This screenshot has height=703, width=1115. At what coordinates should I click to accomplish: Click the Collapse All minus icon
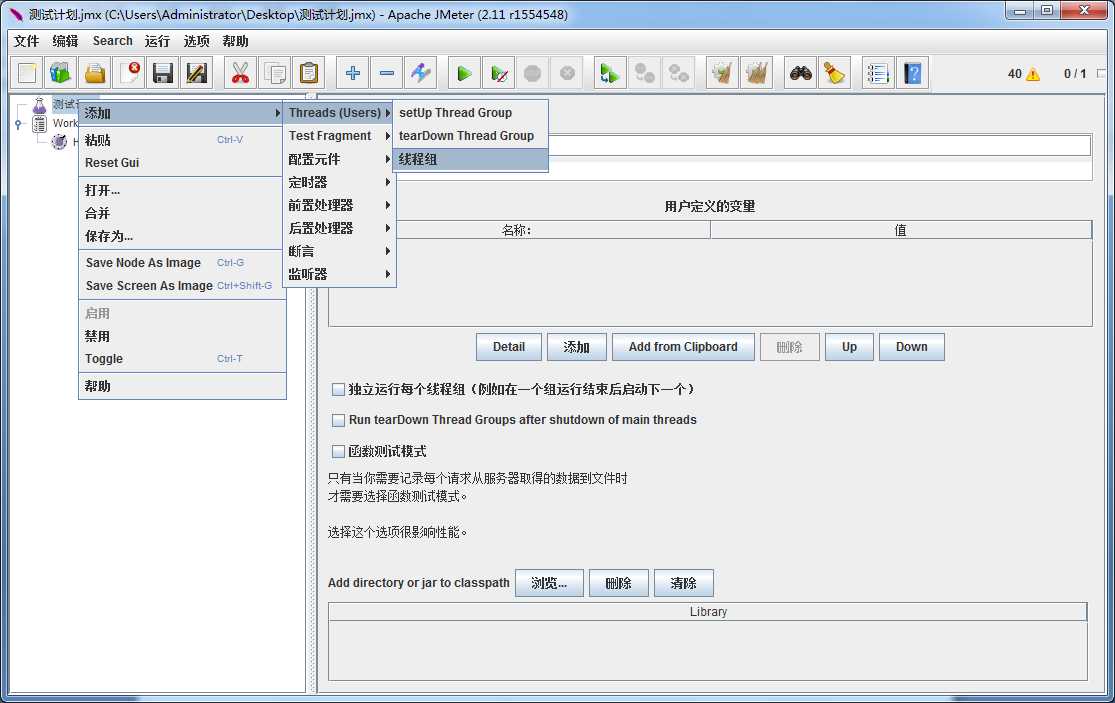coord(387,73)
